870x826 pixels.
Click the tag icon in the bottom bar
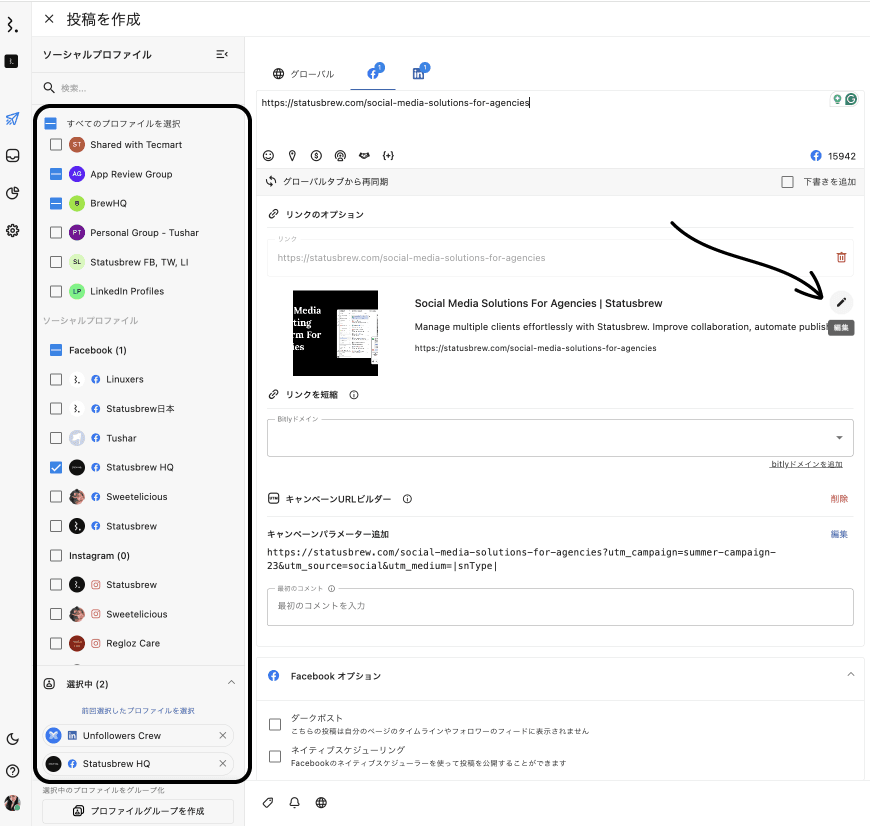268,803
